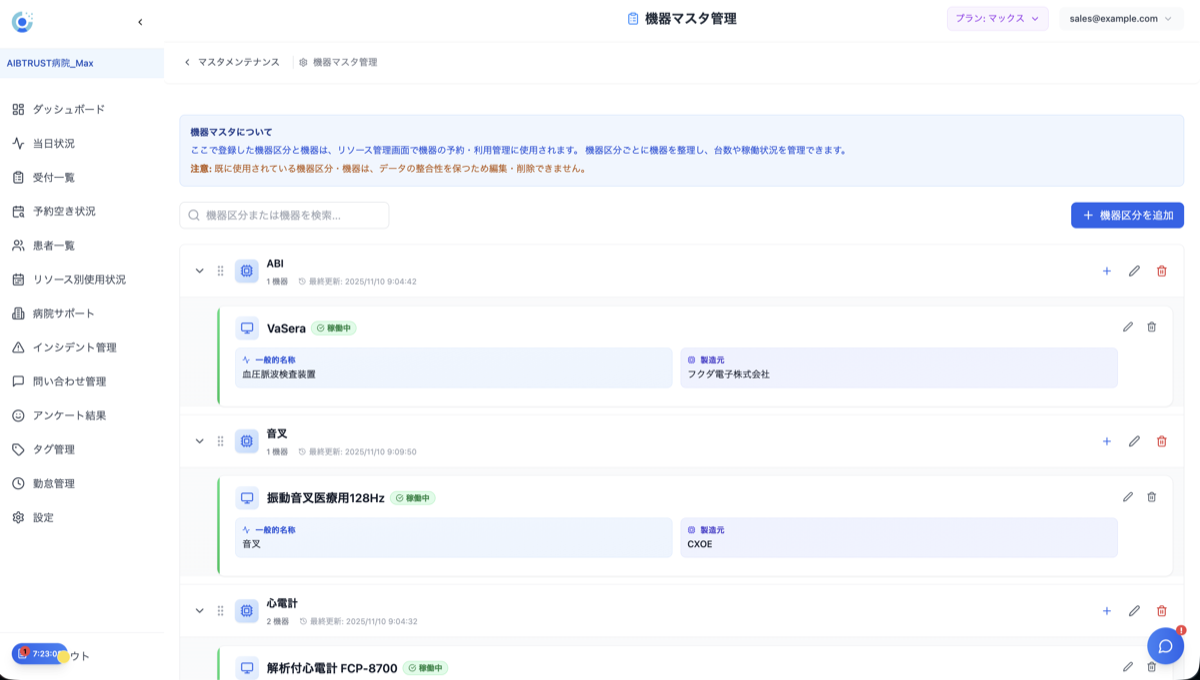1200x680 pixels.
Task: Collapse the 音叉 category with its arrow
Action: point(197,440)
